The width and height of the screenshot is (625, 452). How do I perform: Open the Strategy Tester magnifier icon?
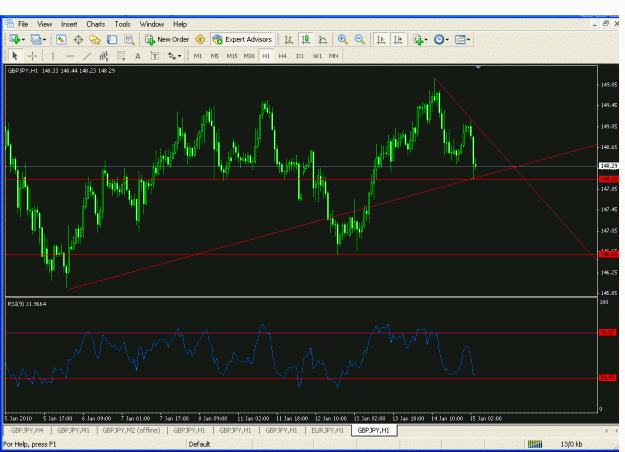click(x=129, y=39)
